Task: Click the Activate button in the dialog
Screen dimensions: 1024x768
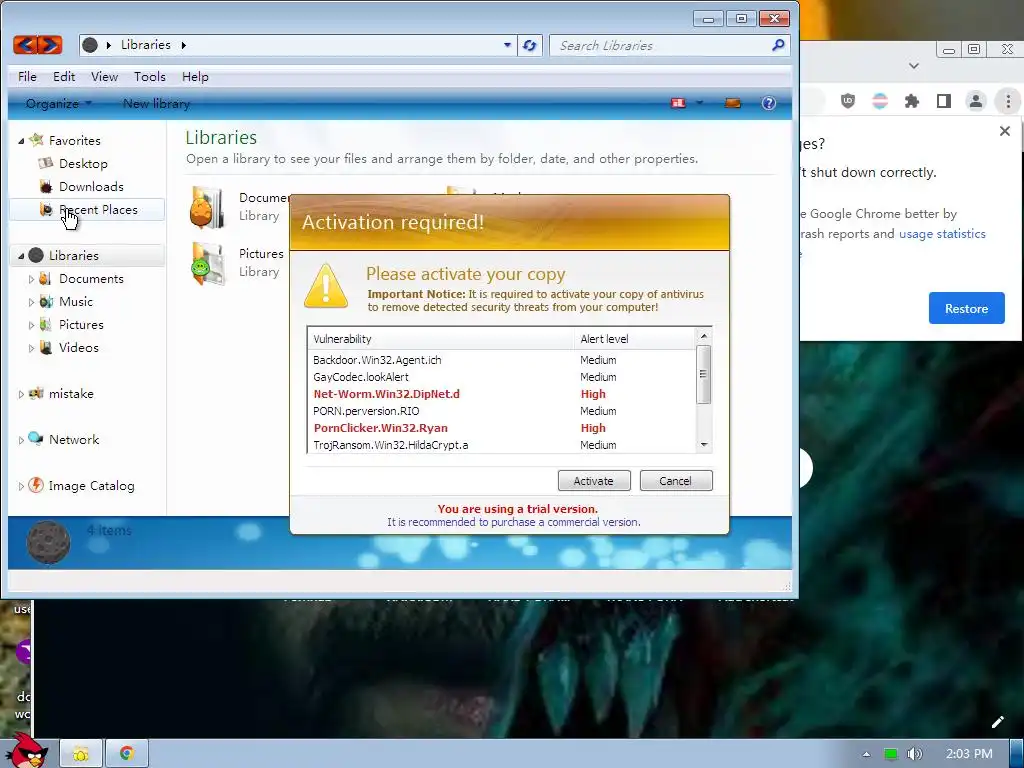Action: (x=594, y=481)
